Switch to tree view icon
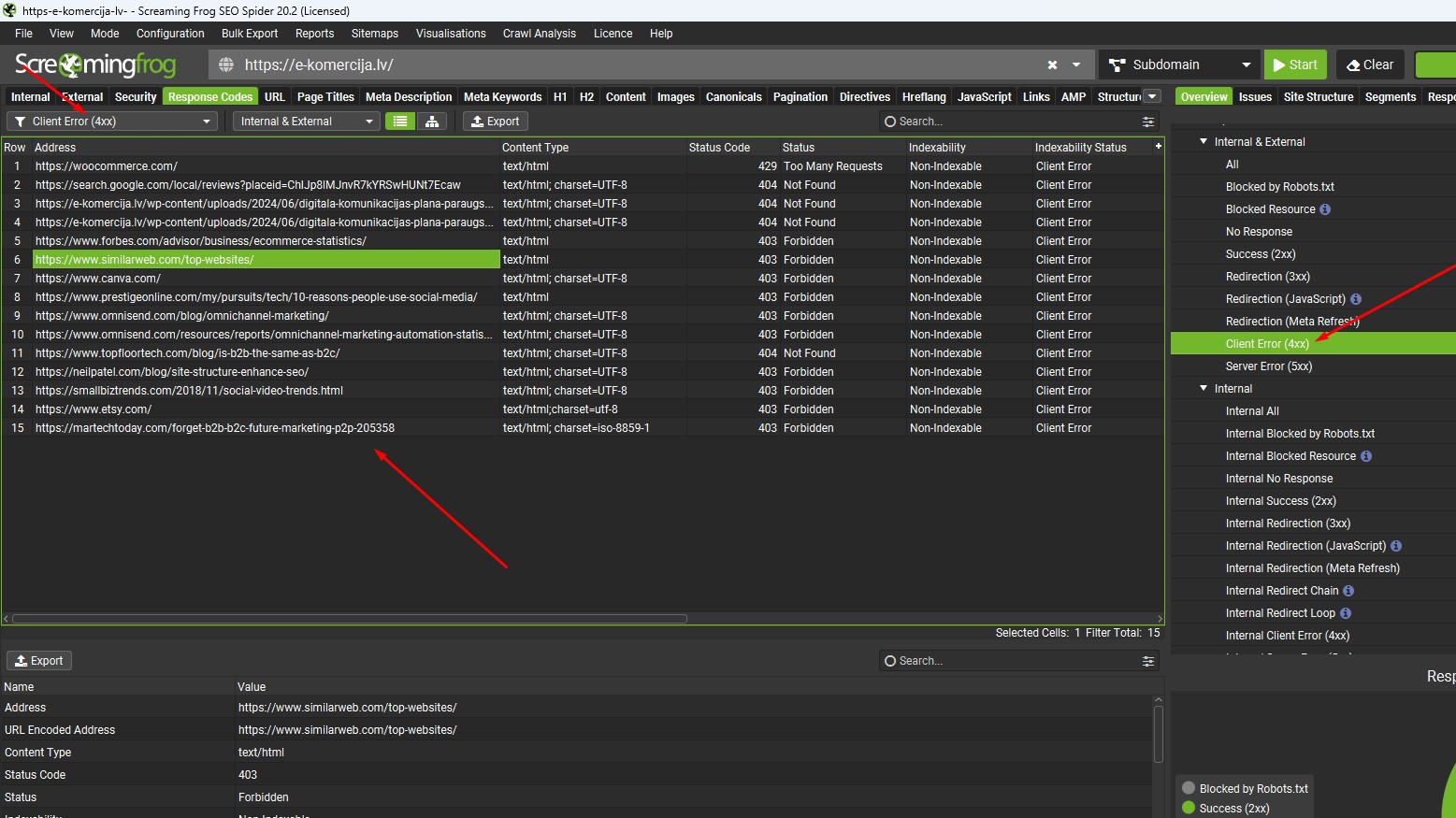 click(432, 122)
